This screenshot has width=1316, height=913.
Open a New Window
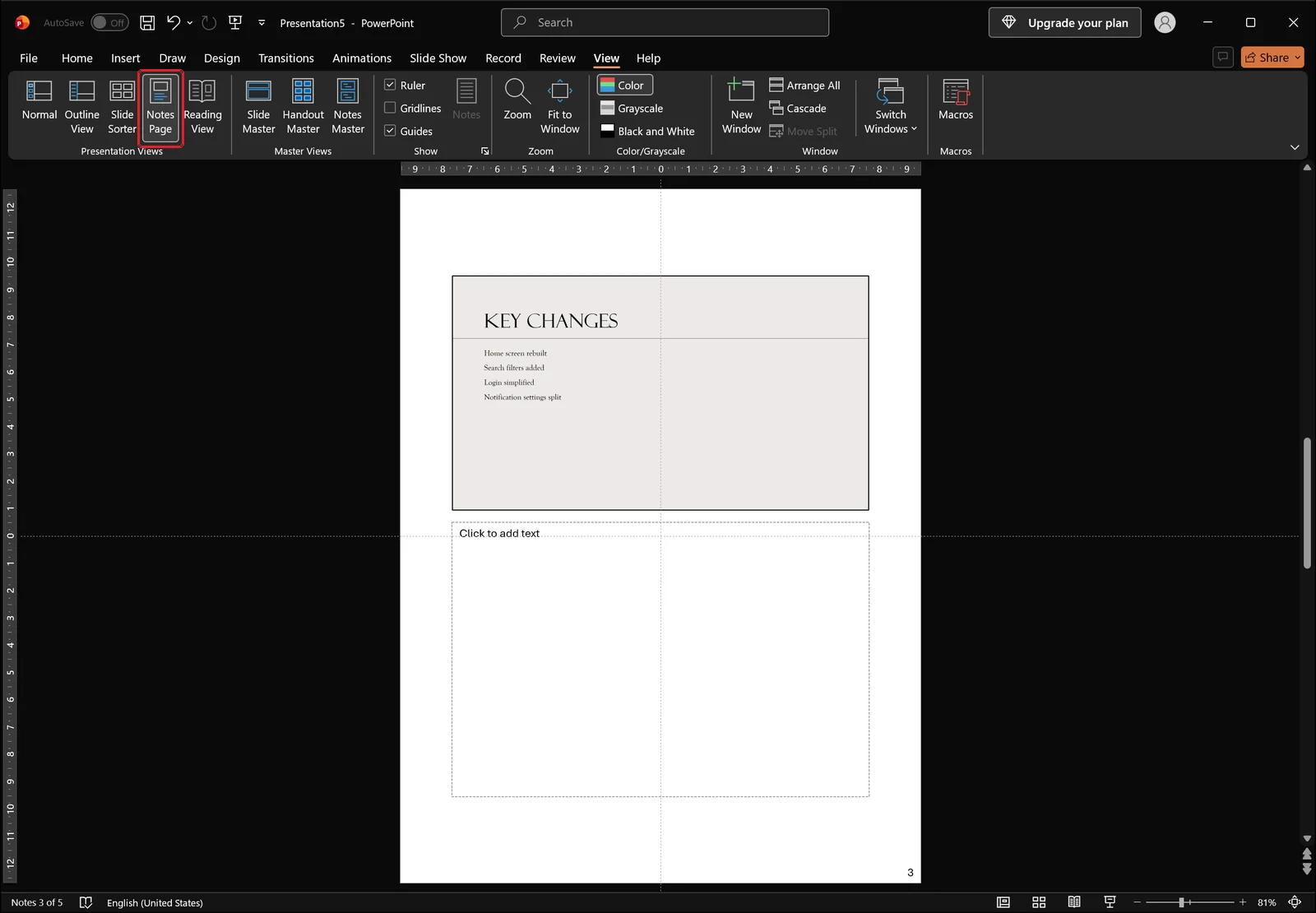coord(741,106)
